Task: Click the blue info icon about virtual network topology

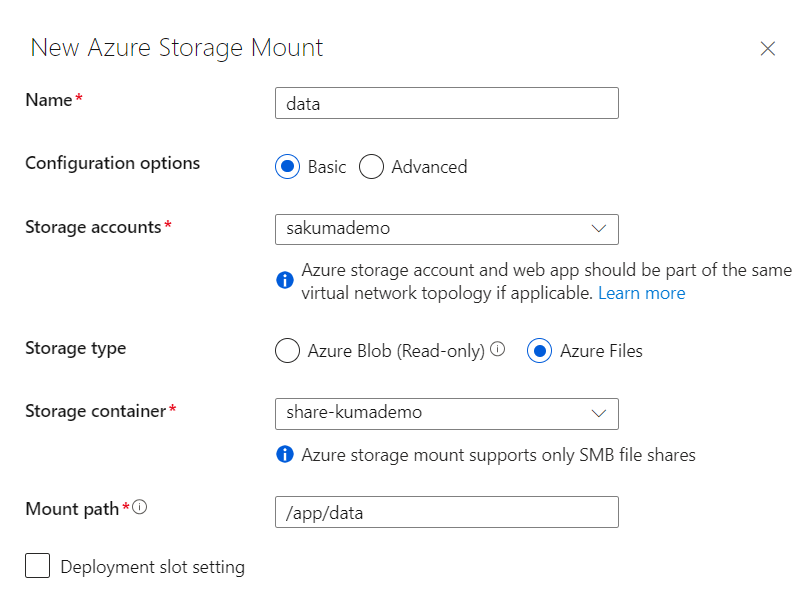Action: tap(285, 280)
